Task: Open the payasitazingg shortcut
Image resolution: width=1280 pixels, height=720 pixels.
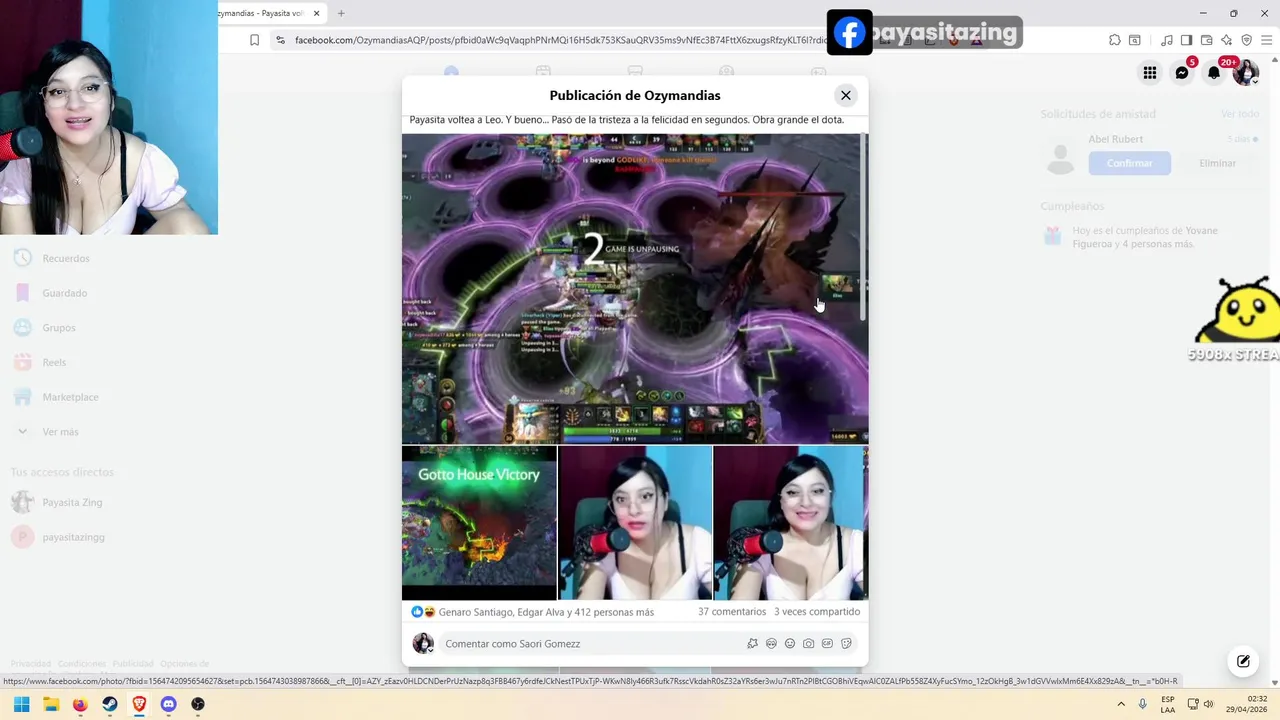Action: (x=73, y=537)
